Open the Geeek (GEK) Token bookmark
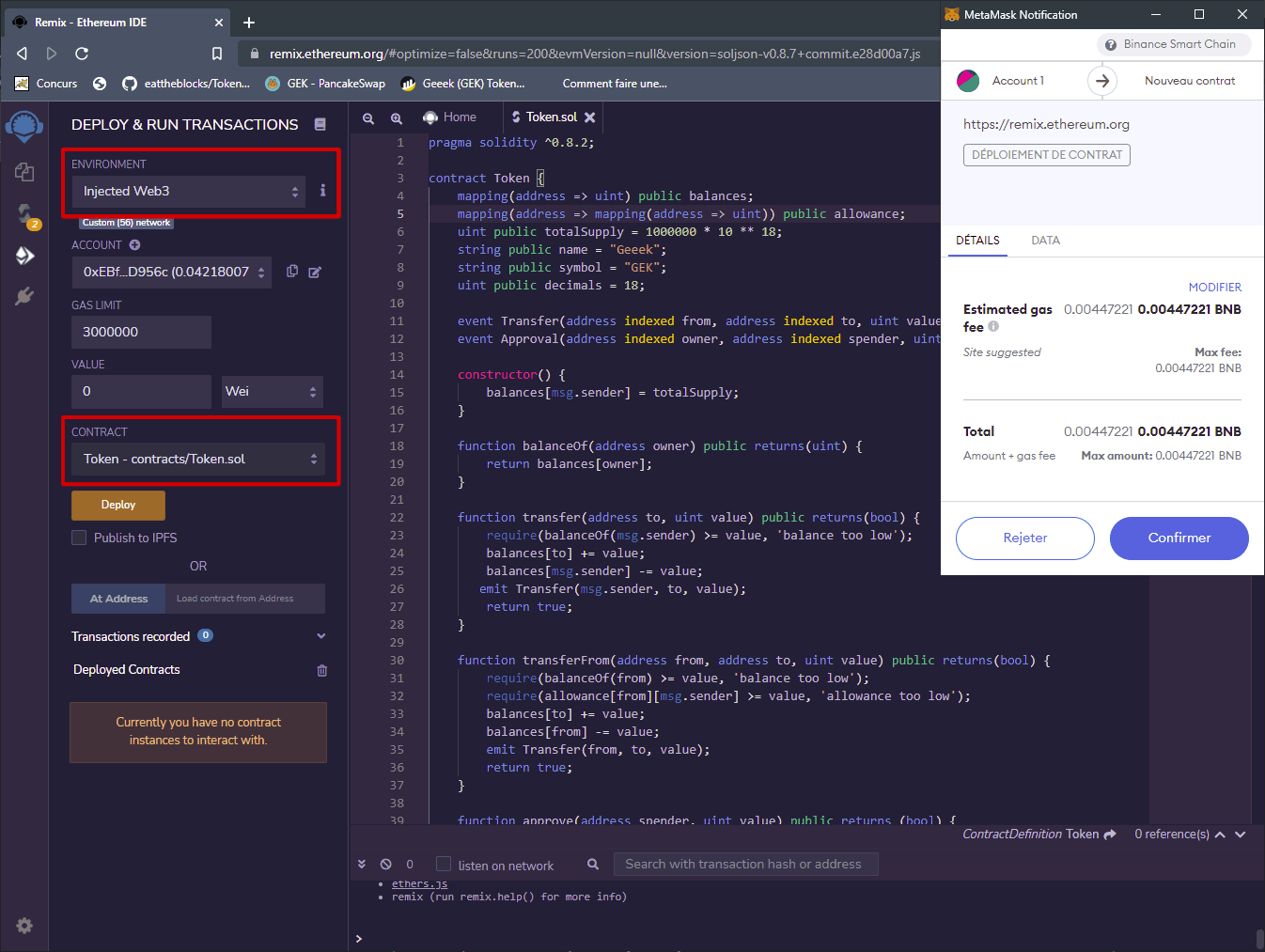 tap(463, 84)
